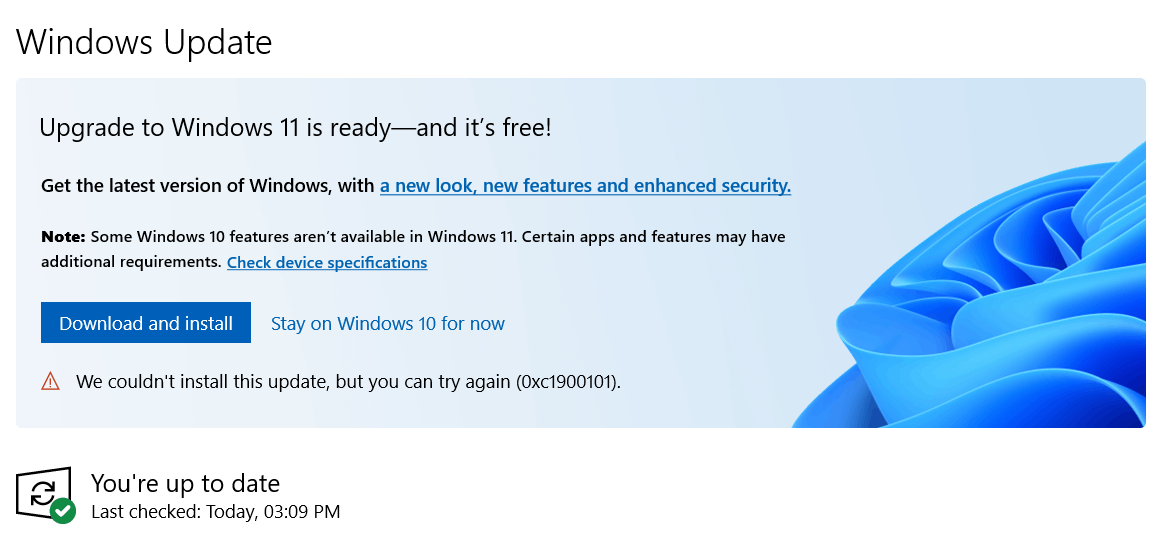Click the Windows Update page title
This screenshot has width=1157, height=537.
144,41
